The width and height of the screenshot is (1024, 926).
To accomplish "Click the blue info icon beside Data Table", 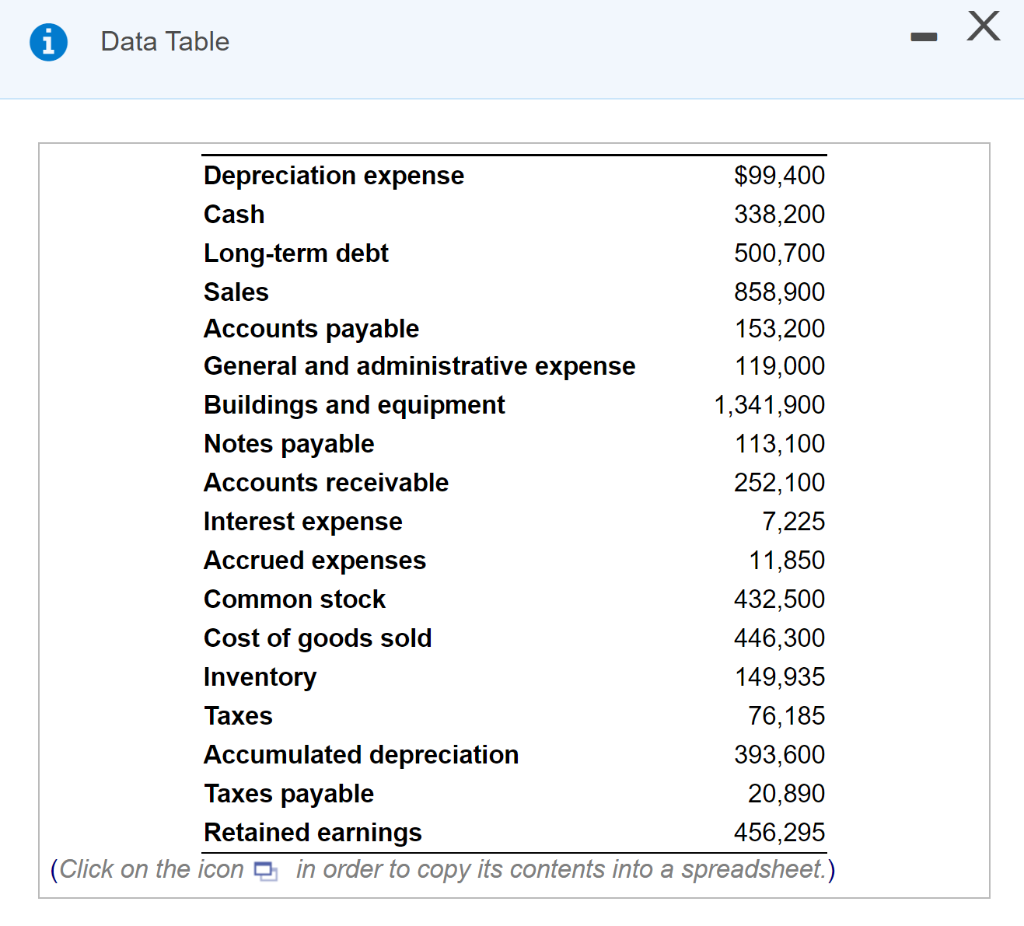I will [x=44, y=42].
